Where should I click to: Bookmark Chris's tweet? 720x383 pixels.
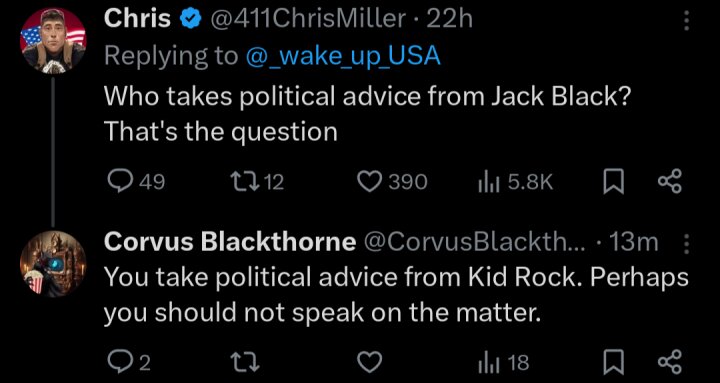(614, 183)
